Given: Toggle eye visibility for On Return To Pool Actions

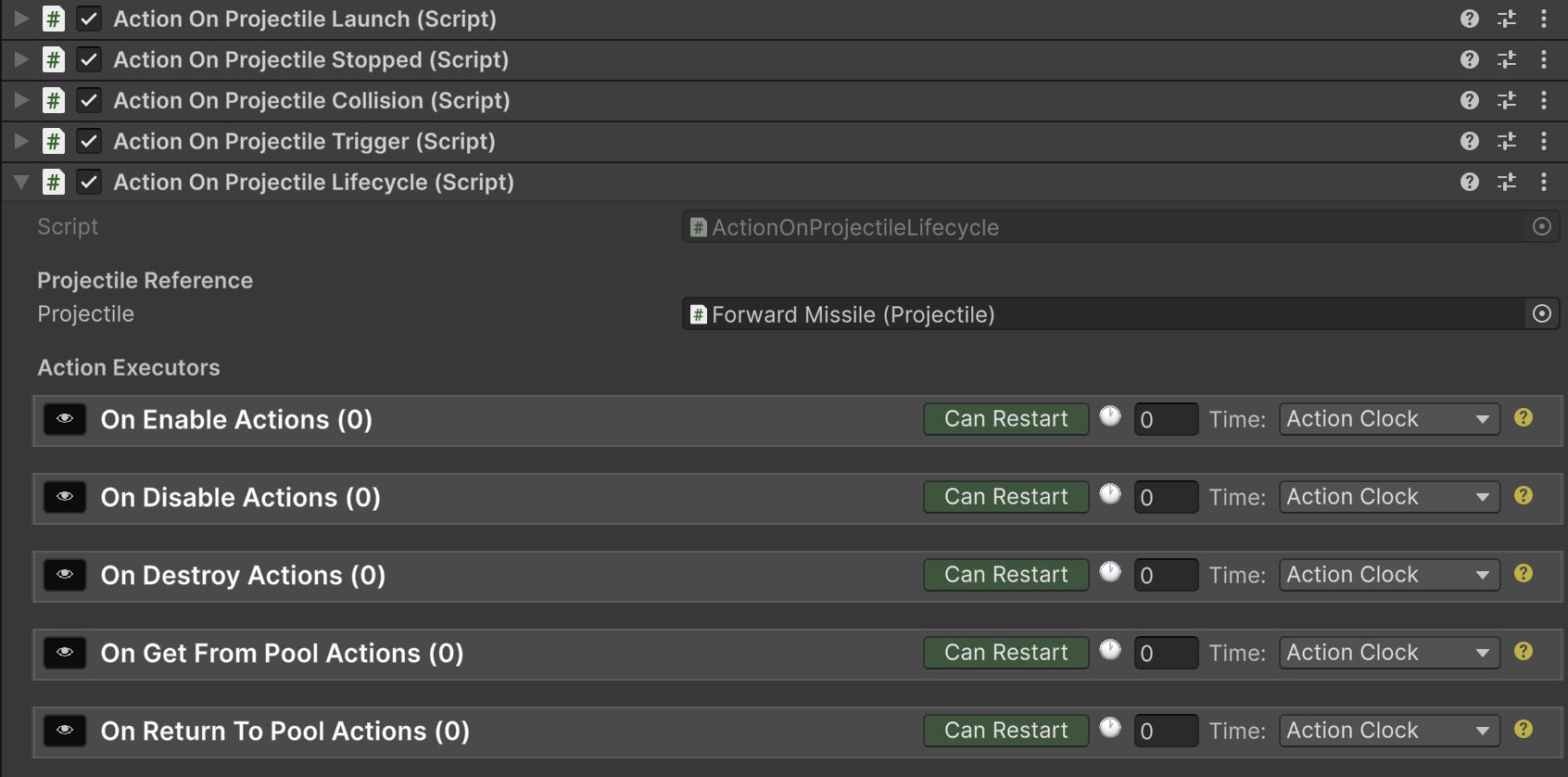Looking at the screenshot, I should (x=65, y=731).
